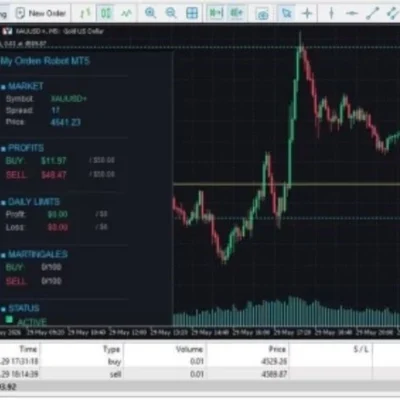Switch to line chart icon

point(127,13)
